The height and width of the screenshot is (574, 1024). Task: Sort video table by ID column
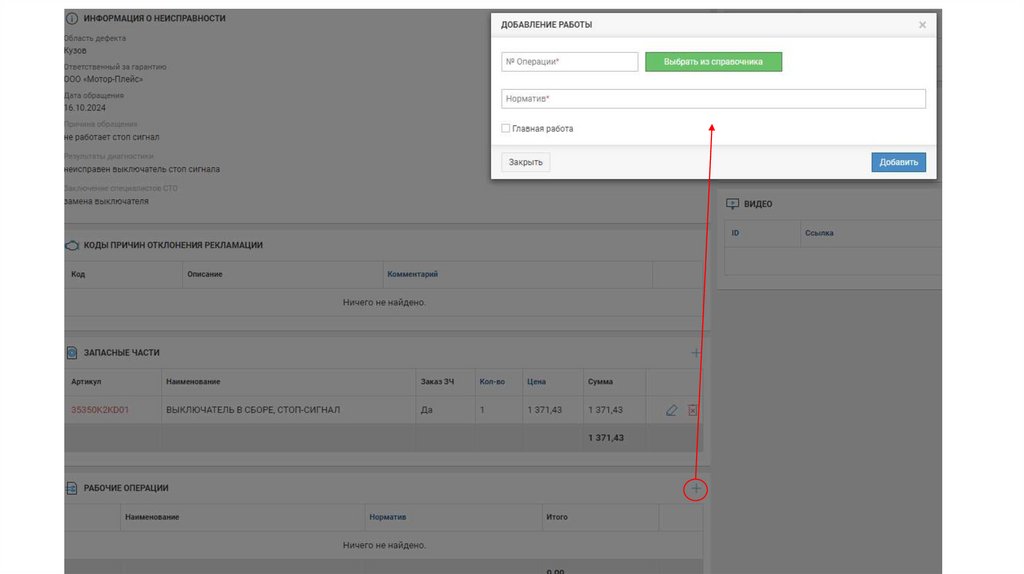[735, 233]
